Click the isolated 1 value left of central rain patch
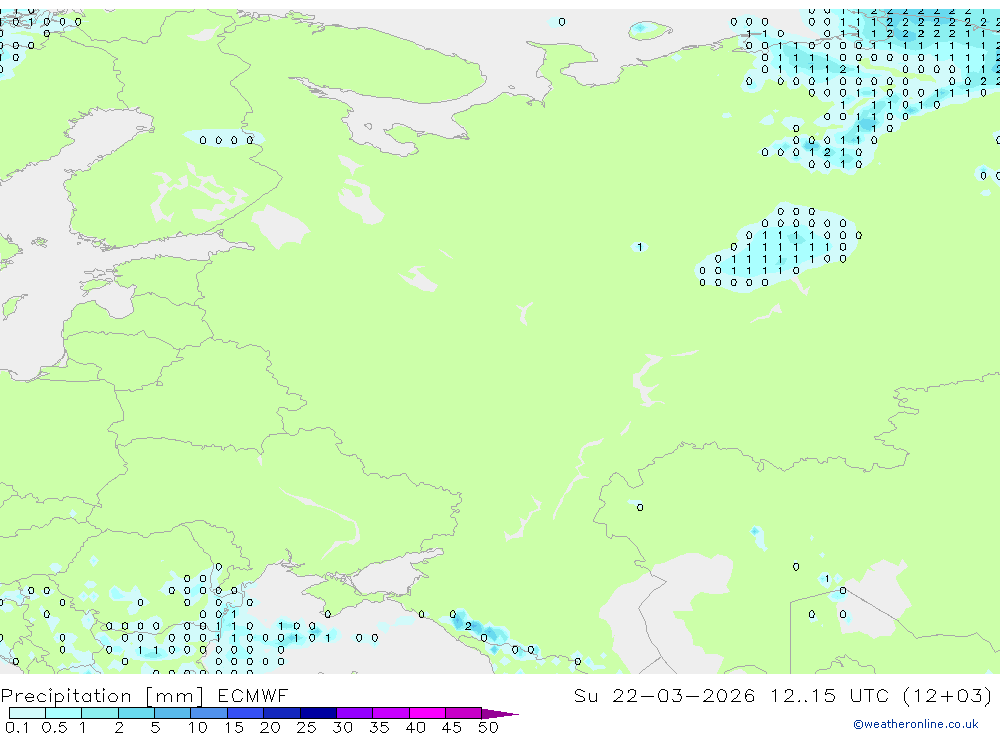The width and height of the screenshot is (1000, 733). [x=640, y=247]
